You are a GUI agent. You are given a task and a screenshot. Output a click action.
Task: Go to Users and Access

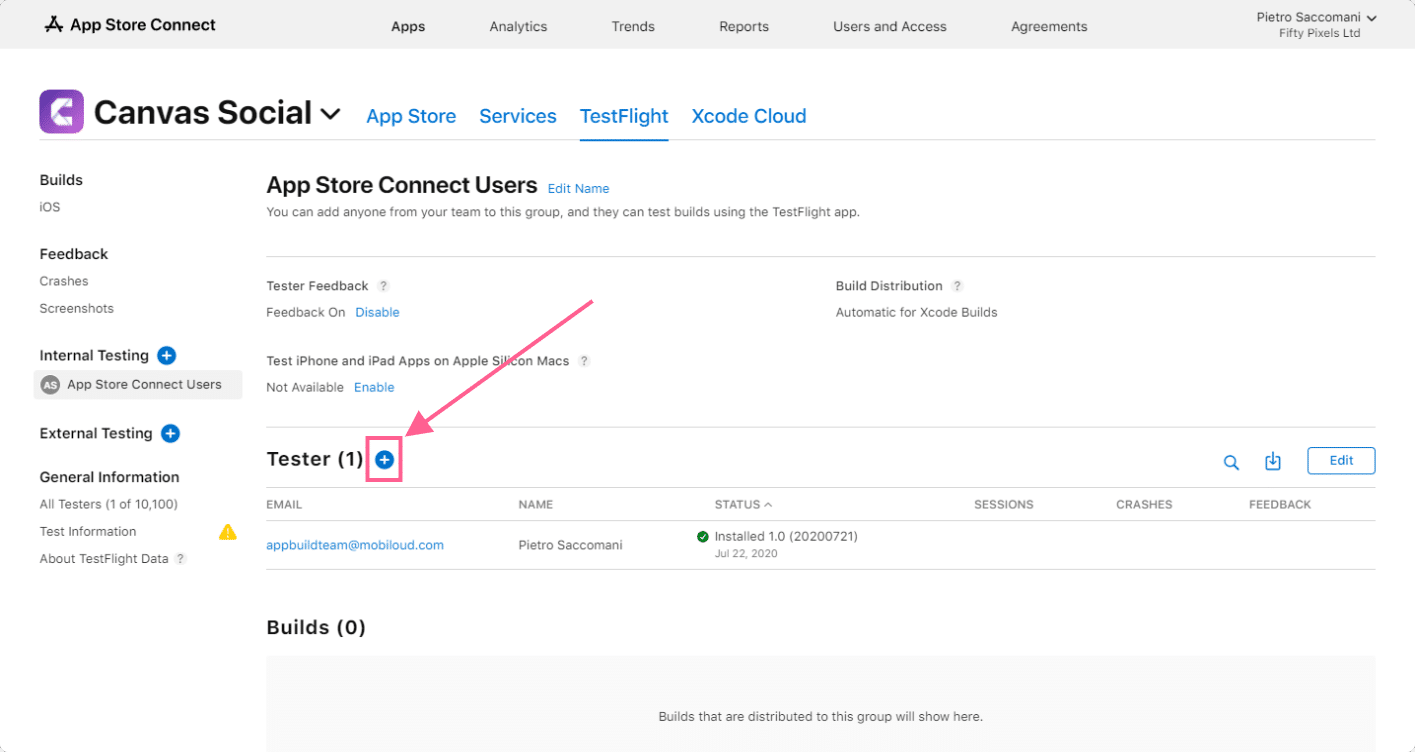[x=890, y=27]
